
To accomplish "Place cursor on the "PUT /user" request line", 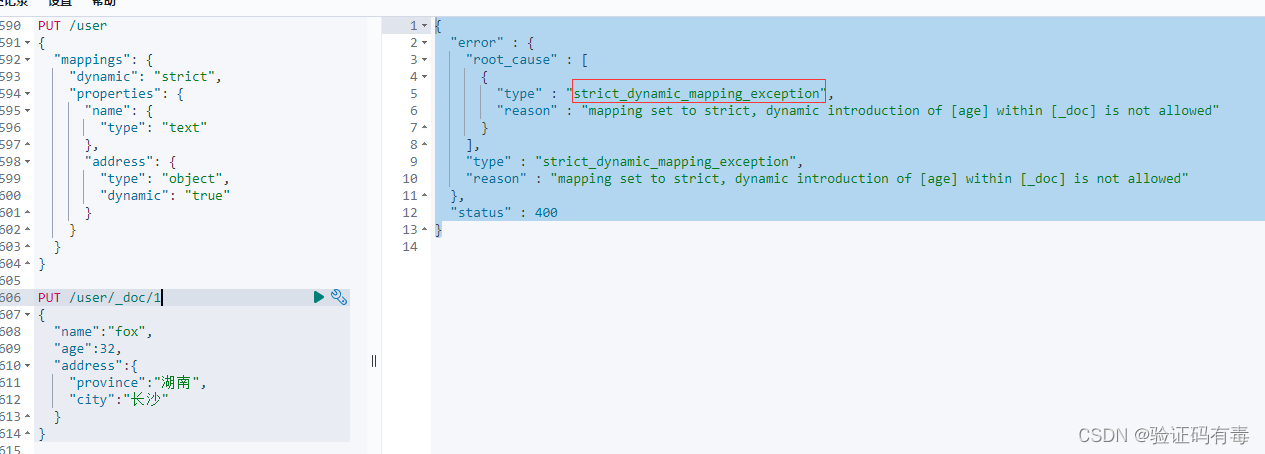I will tap(72, 26).
